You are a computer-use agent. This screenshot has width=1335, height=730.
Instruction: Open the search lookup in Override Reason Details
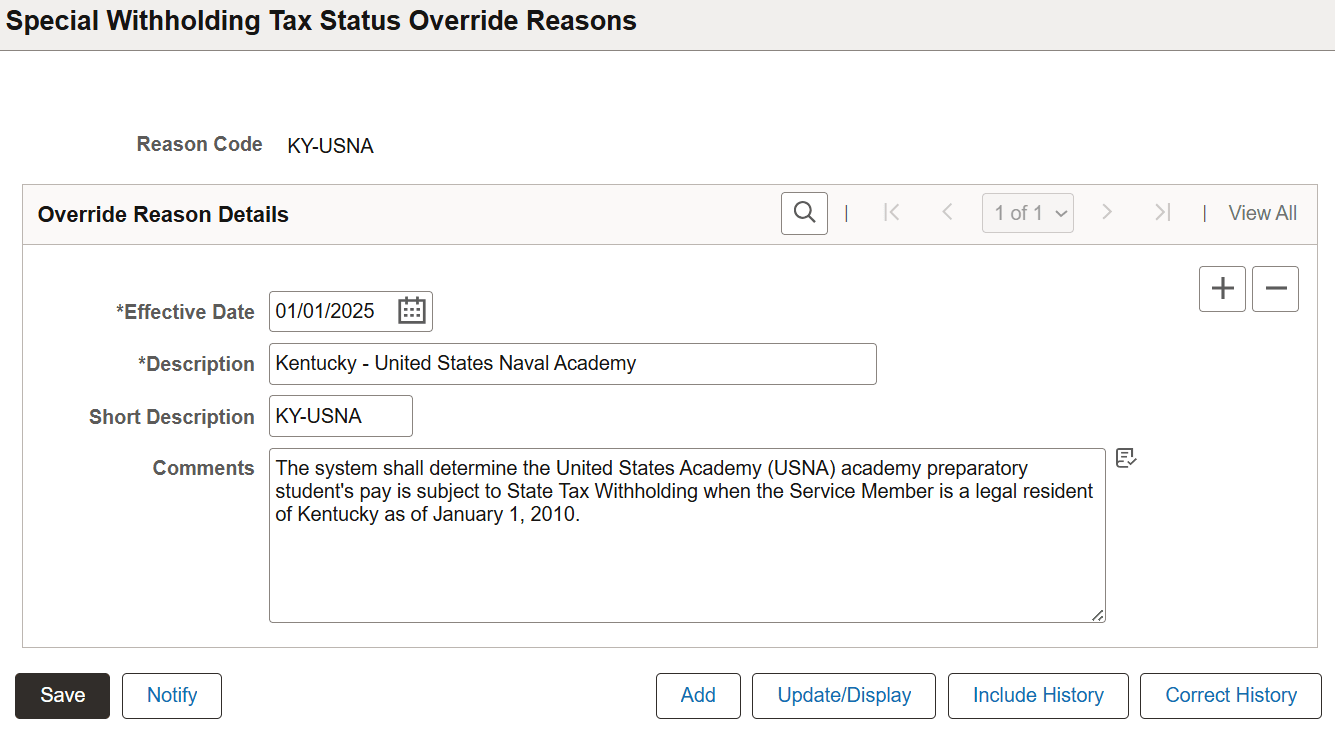(x=804, y=212)
